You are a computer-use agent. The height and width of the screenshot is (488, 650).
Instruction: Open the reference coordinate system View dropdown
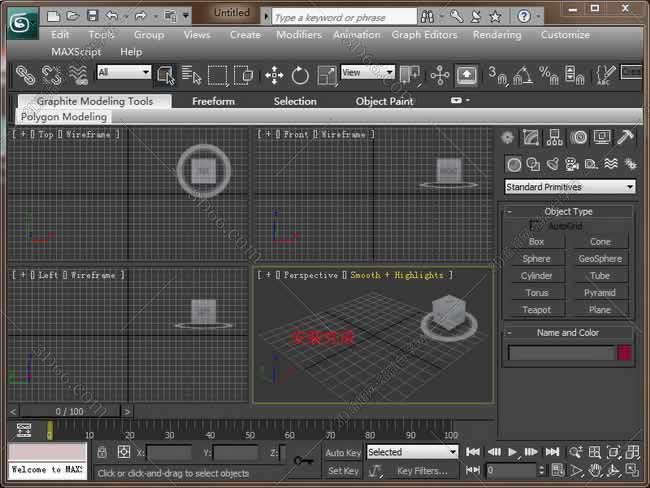[367, 73]
